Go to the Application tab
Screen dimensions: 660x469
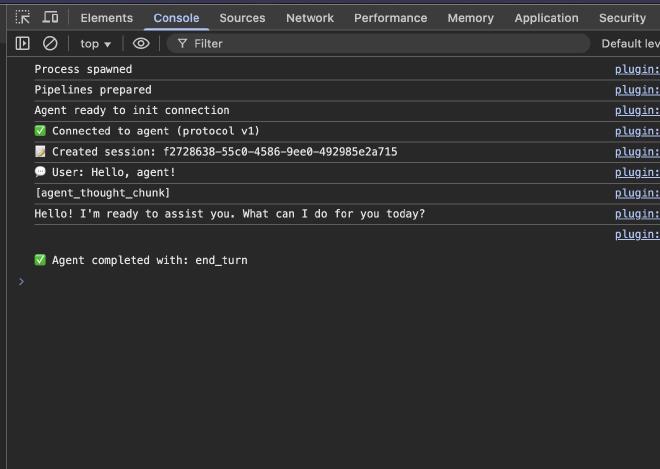point(546,18)
